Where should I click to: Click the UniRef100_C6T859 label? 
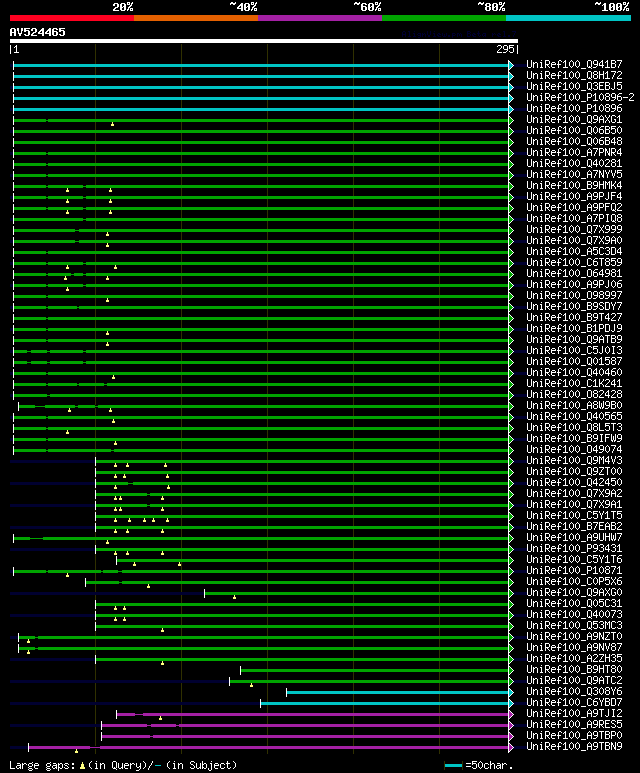(574, 262)
